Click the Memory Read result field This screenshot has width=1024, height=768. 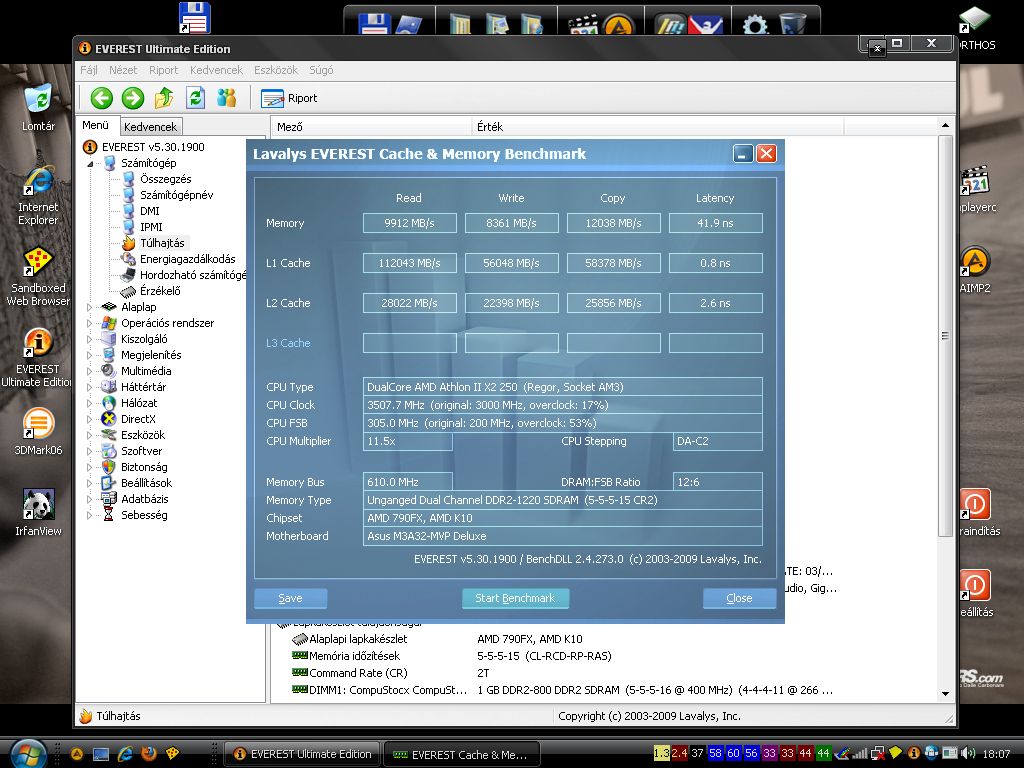pos(409,223)
